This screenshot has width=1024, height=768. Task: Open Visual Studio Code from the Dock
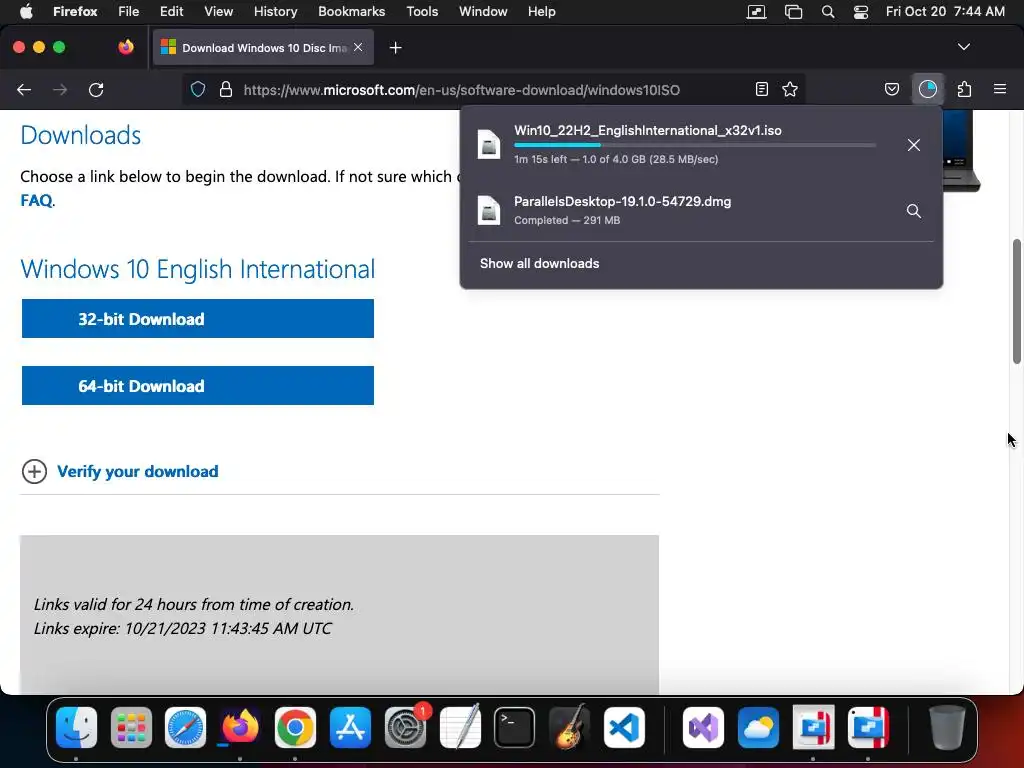[624, 727]
